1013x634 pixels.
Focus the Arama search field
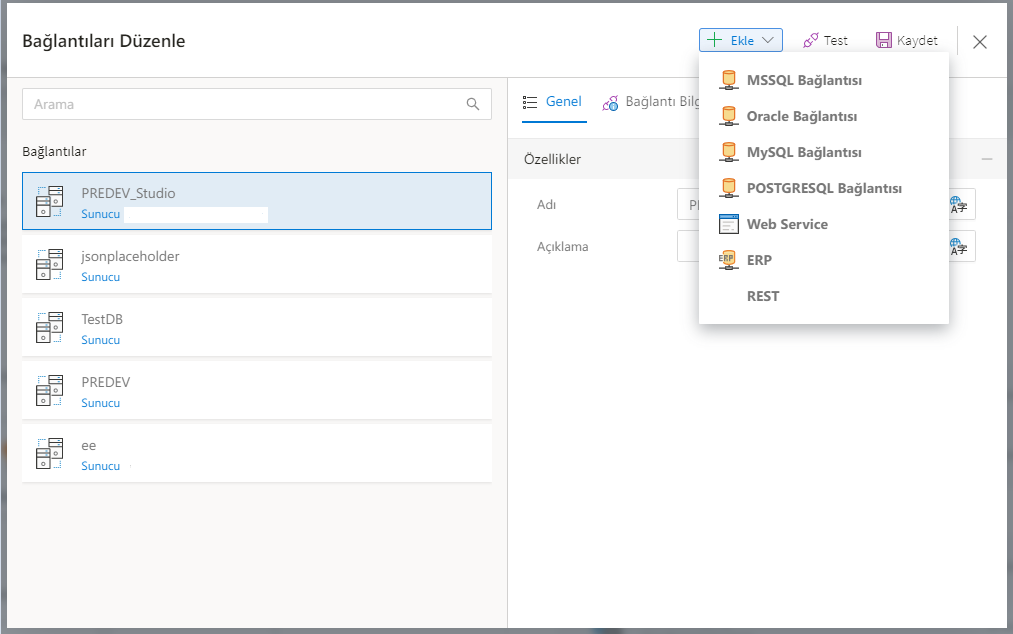coord(245,104)
